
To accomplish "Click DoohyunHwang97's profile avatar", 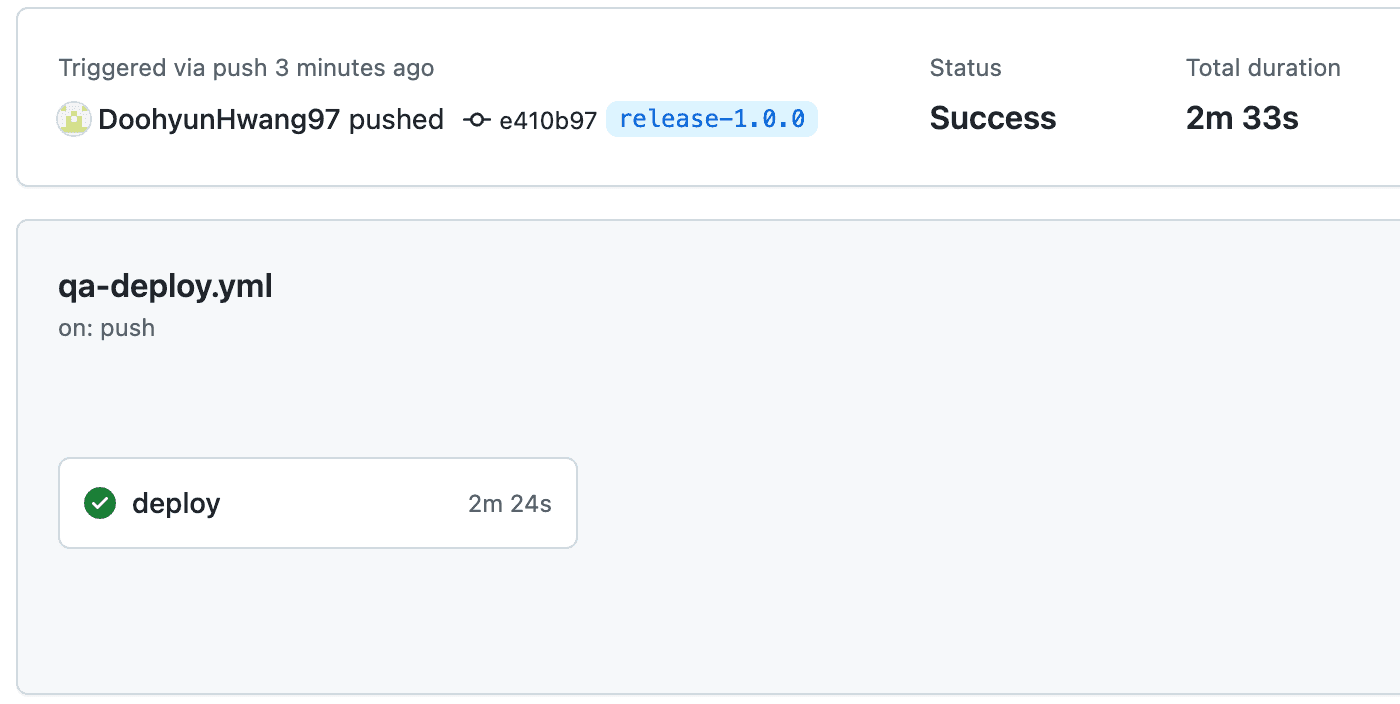I will tap(74, 119).
